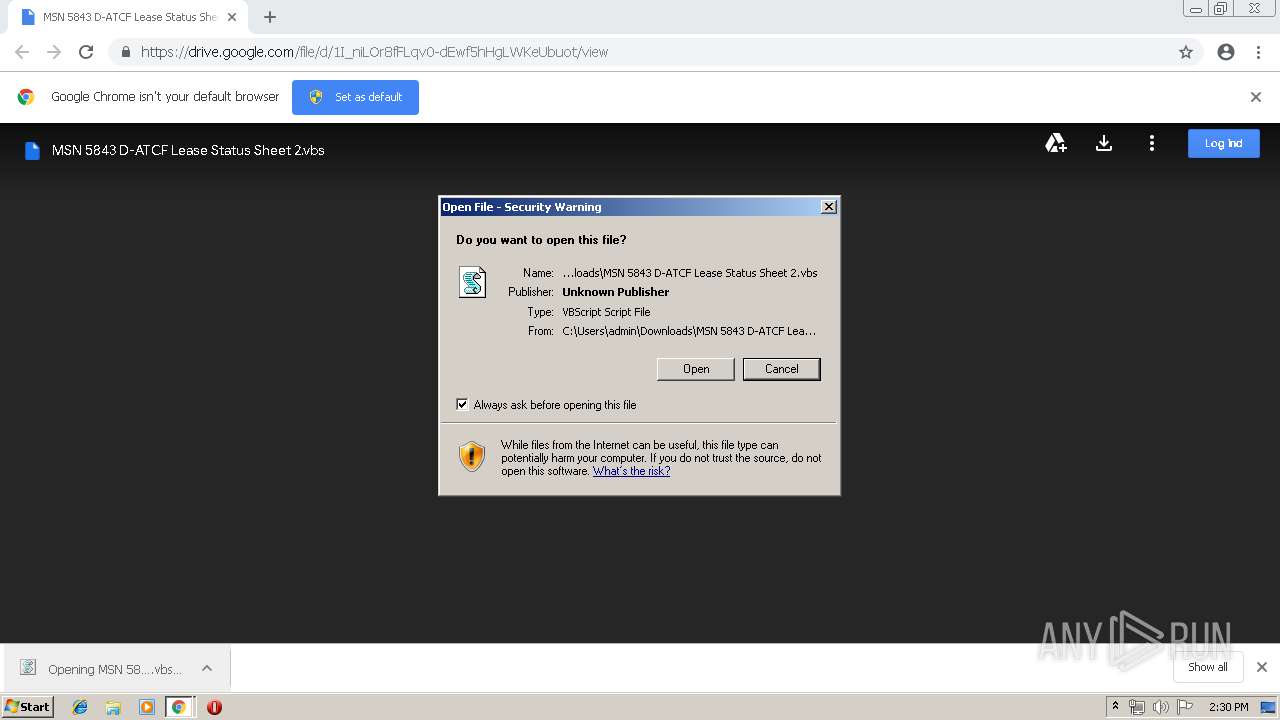Screen dimensions: 1280x720
Task: Open the Action Center flag icon
Action: pos(1184,707)
